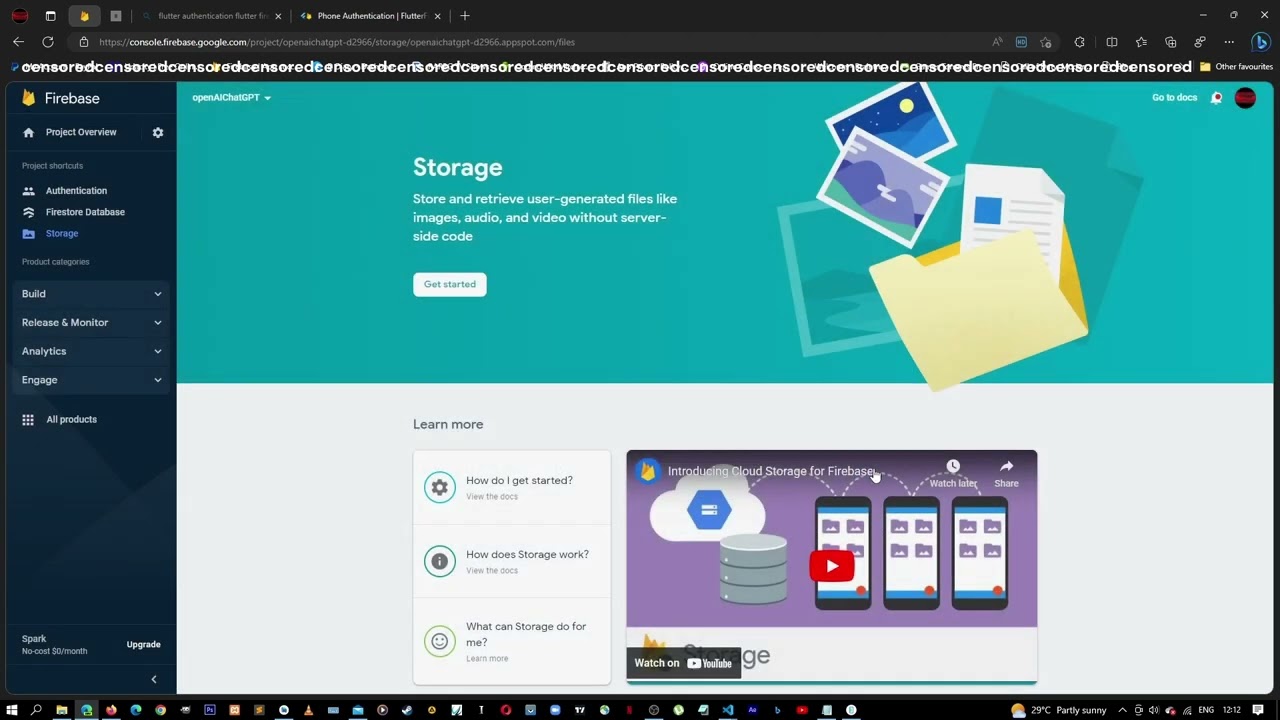Open Project Overview home icon
Image resolution: width=1280 pixels, height=720 pixels.
[x=28, y=132]
